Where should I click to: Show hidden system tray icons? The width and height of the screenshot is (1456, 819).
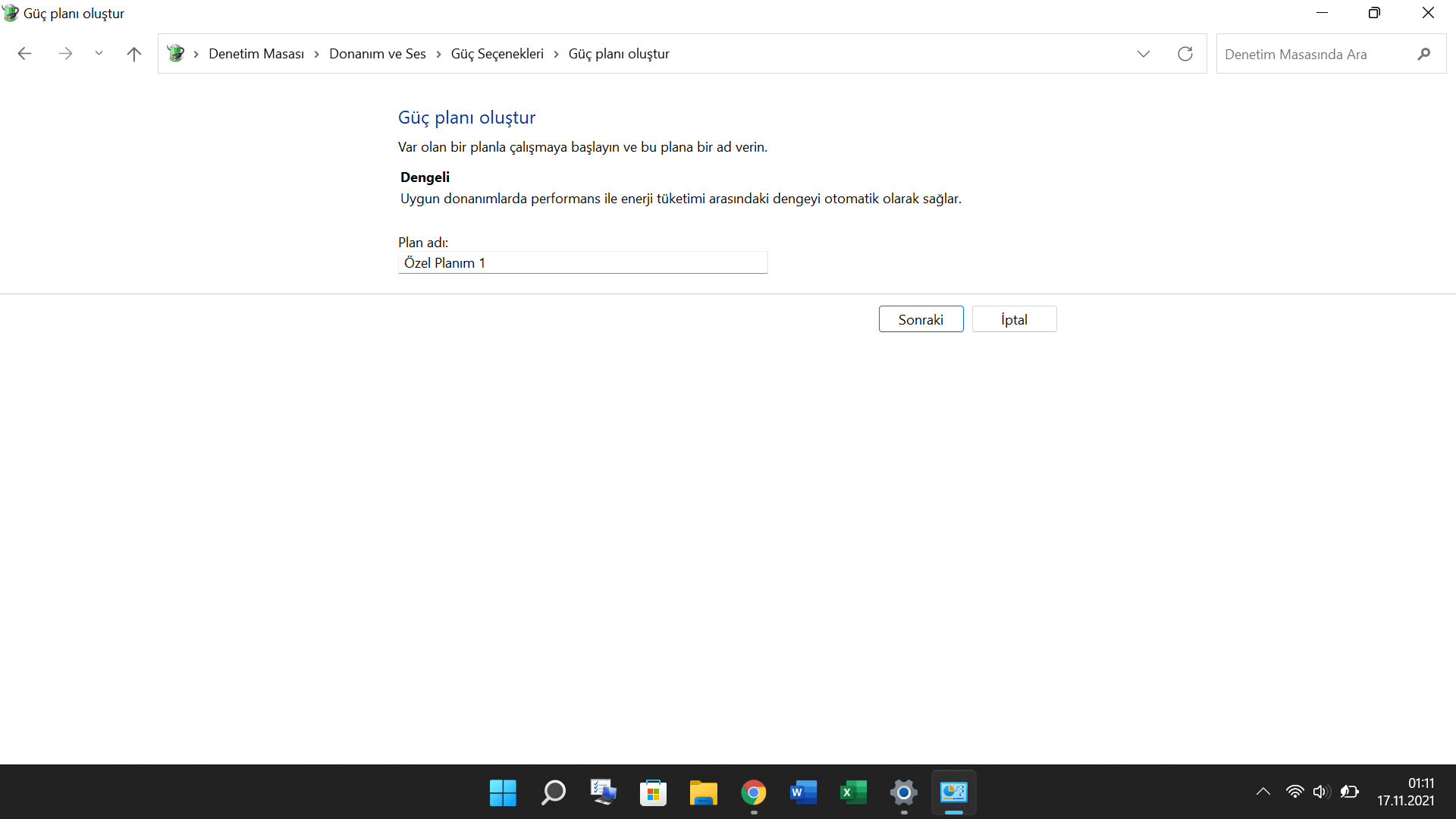click(1263, 792)
